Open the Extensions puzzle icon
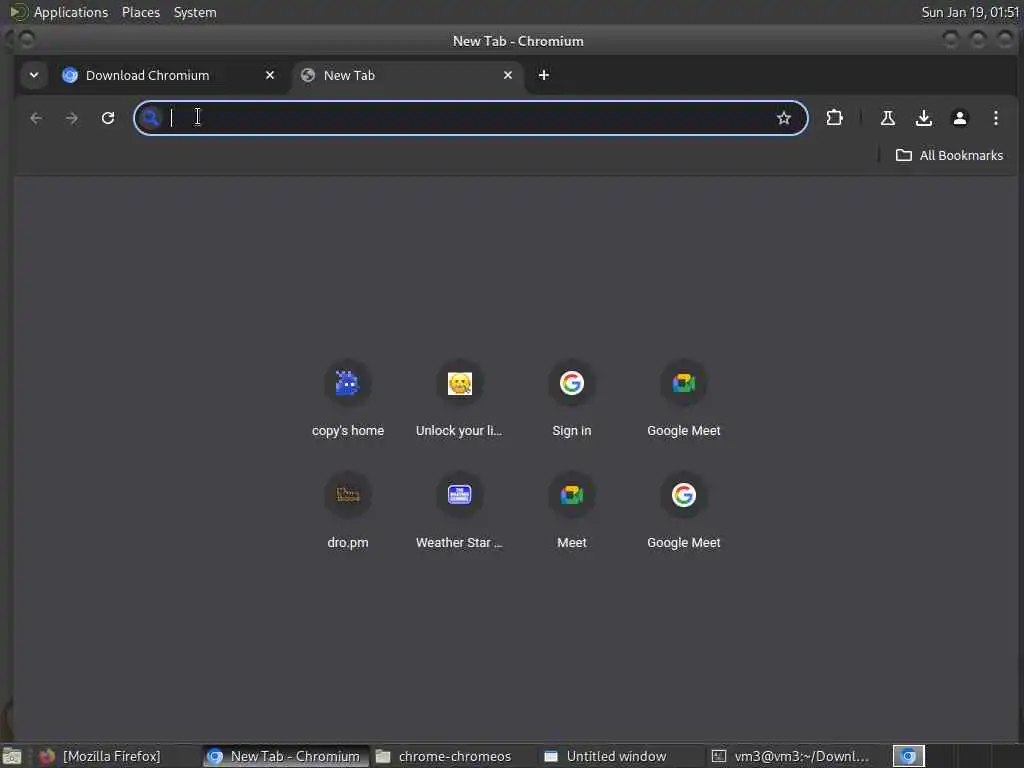This screenshot has width=1024, height=768. 834,118
